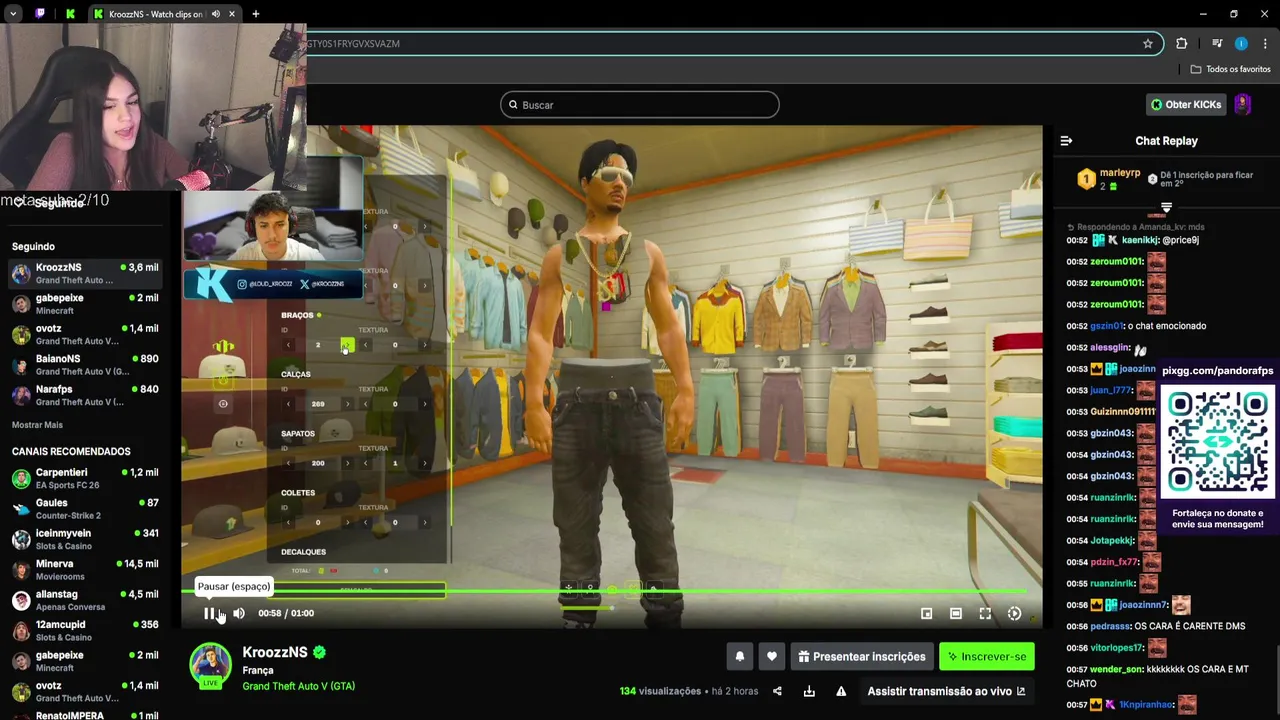Open BaianoNS channel in sidebar

tap(85, 365)
